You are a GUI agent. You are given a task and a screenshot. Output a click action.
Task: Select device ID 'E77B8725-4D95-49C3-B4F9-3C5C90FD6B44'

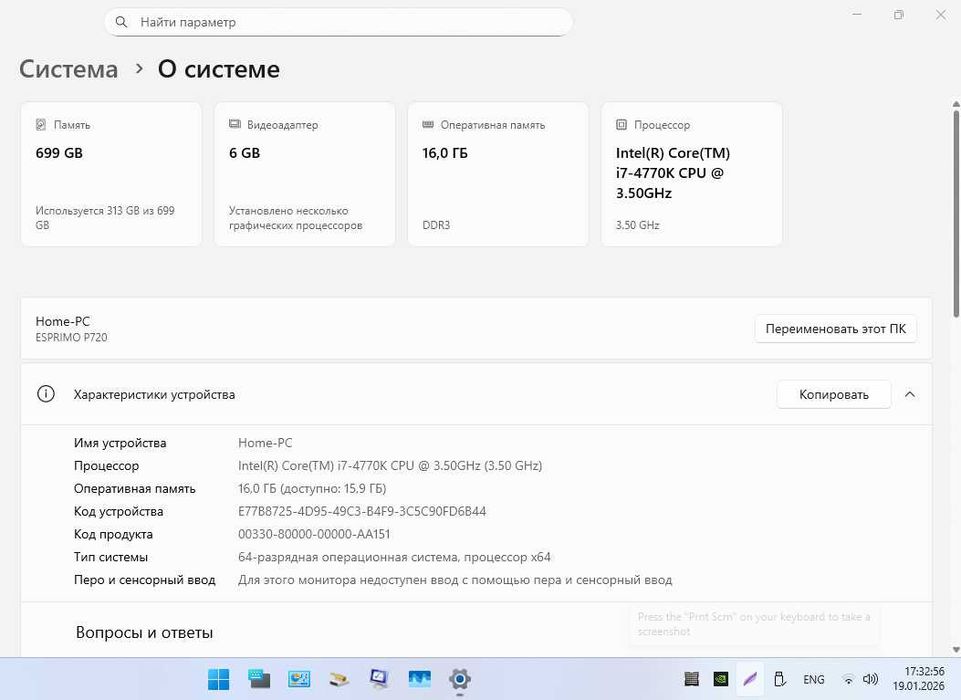tap(362, 511)
